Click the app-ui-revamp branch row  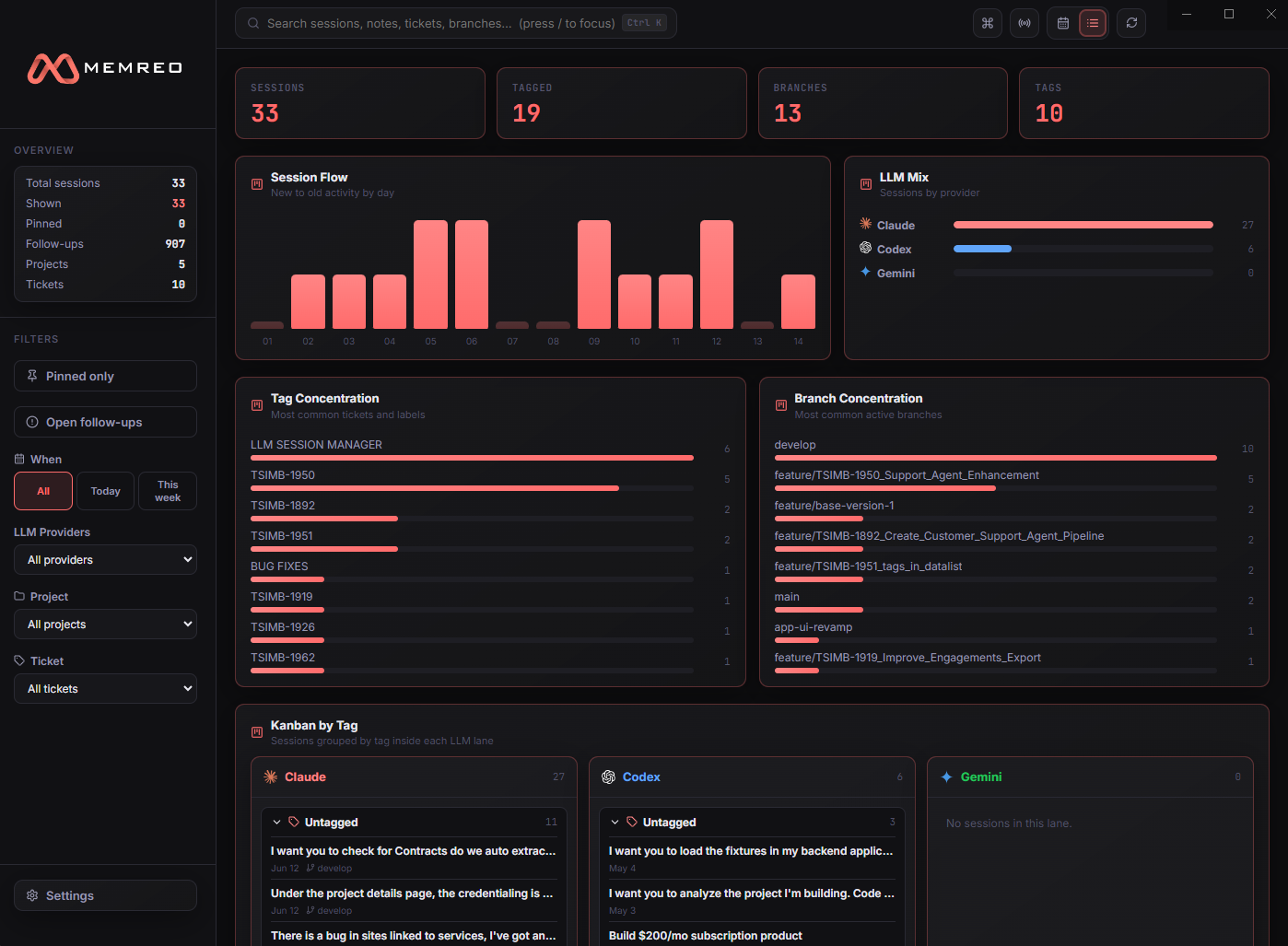coord(1013,631)
